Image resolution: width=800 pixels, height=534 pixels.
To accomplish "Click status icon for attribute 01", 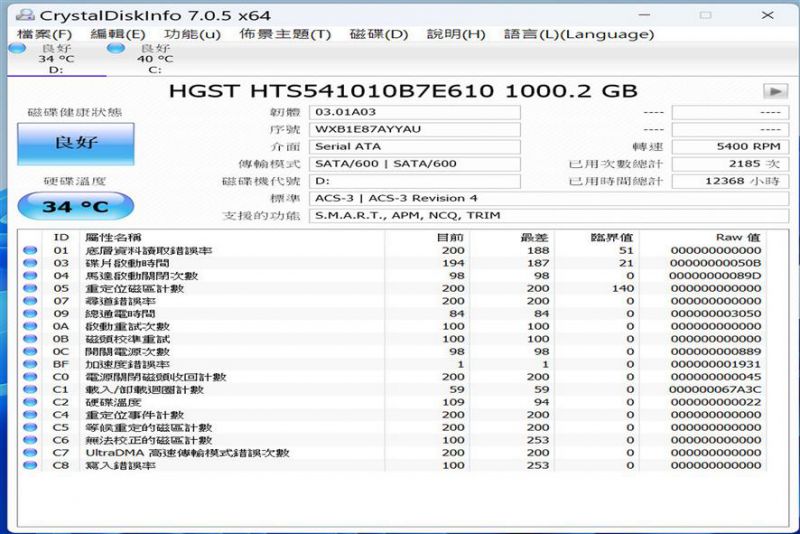I will coord(30,250).
